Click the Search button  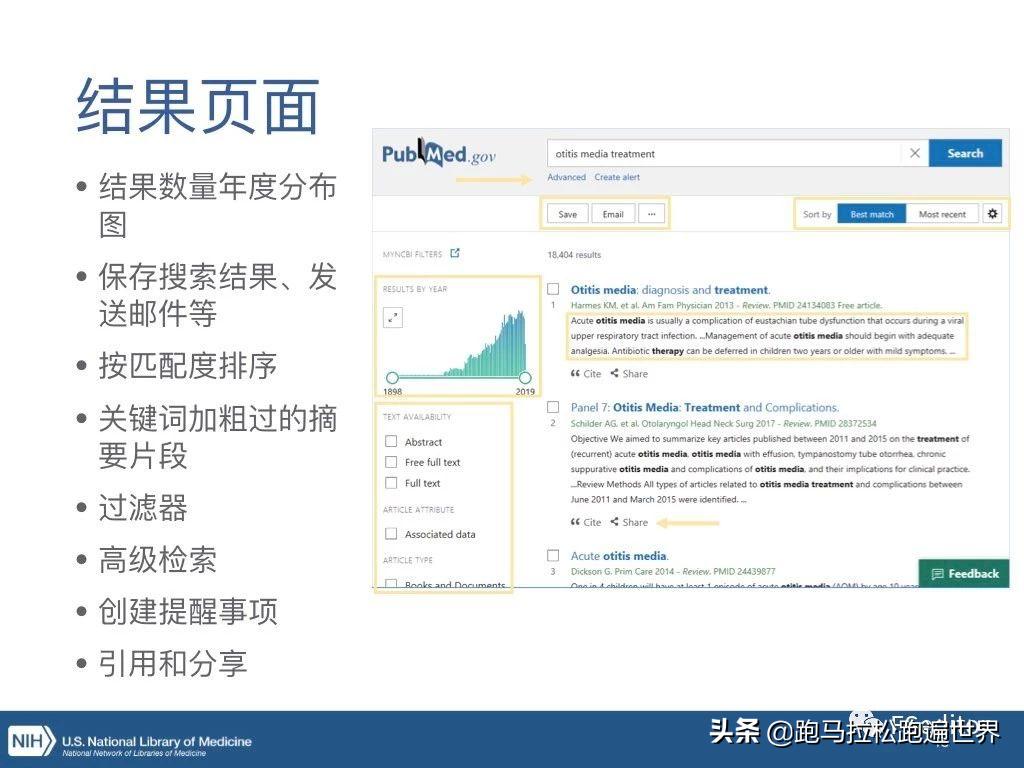pos(964,152)
